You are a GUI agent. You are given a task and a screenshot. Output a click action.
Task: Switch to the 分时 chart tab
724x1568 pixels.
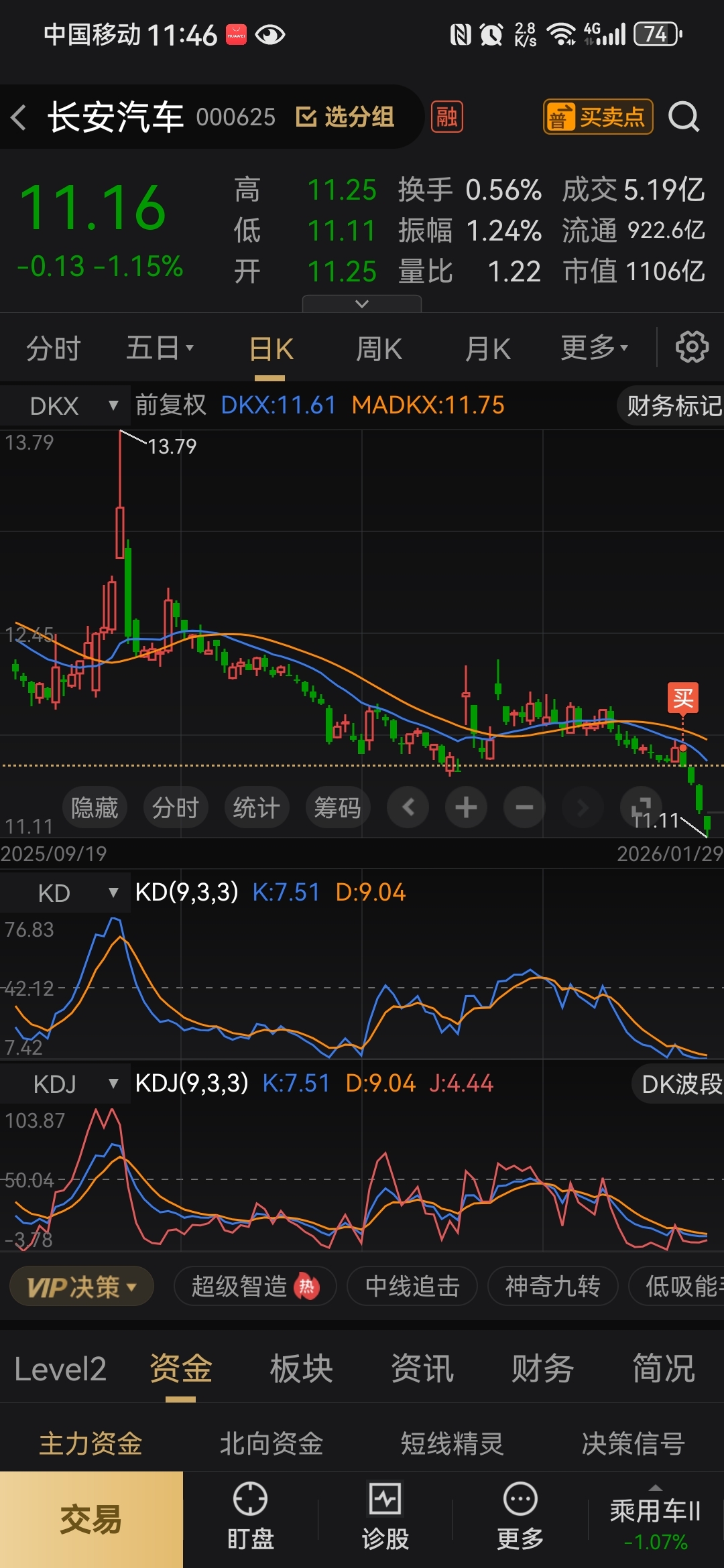(54, 348)
